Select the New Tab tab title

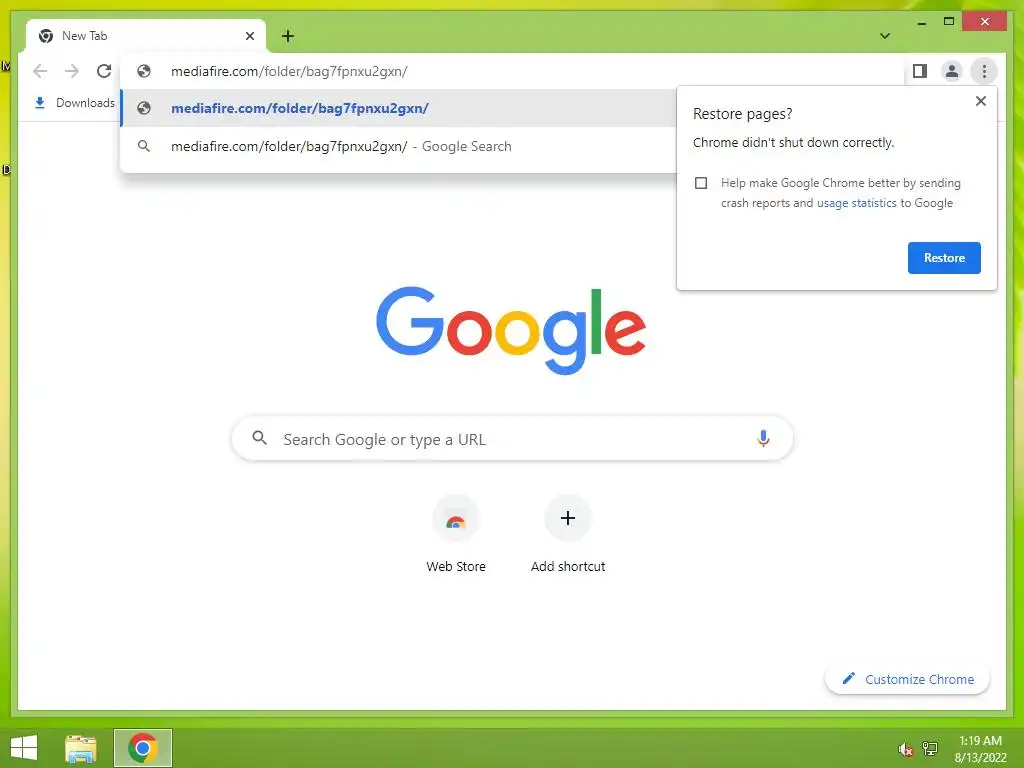click(x=84, y=36)
